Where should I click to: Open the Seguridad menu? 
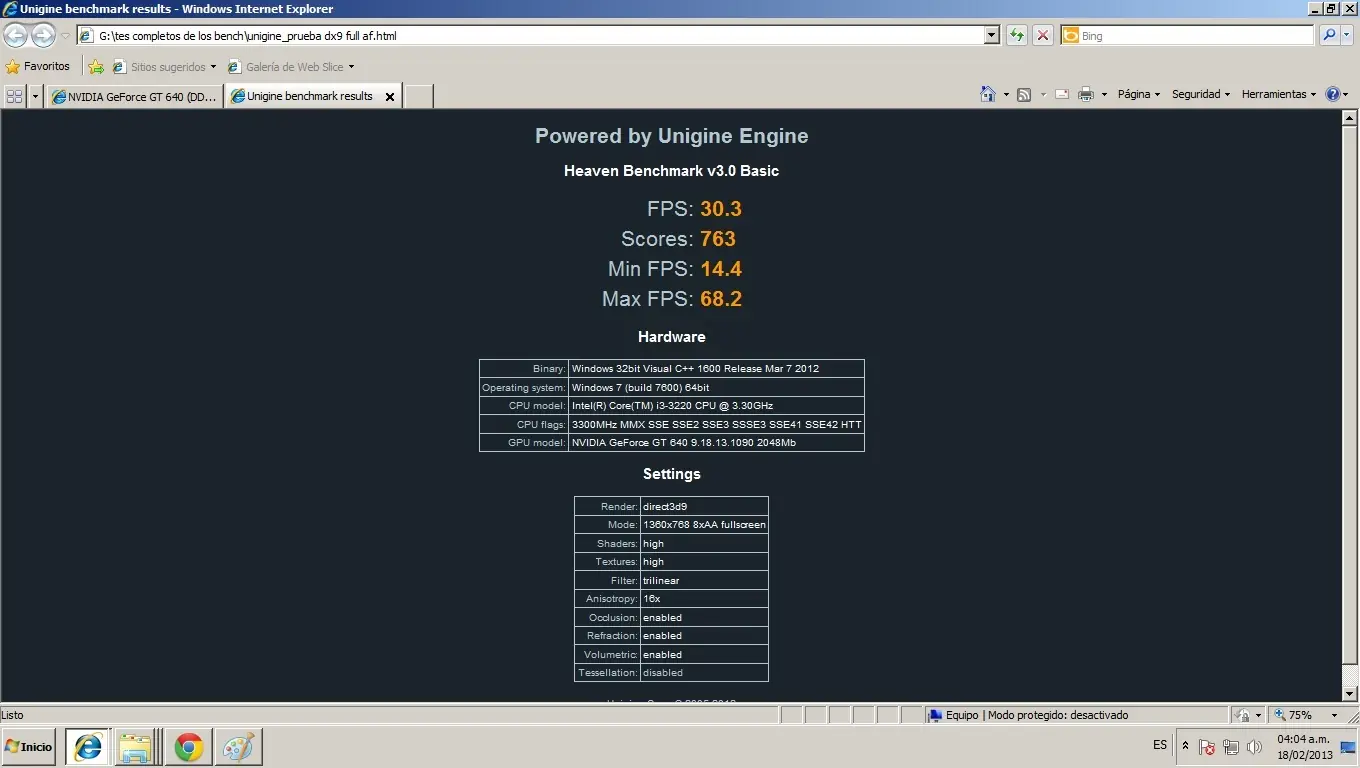click(1200, 94)
